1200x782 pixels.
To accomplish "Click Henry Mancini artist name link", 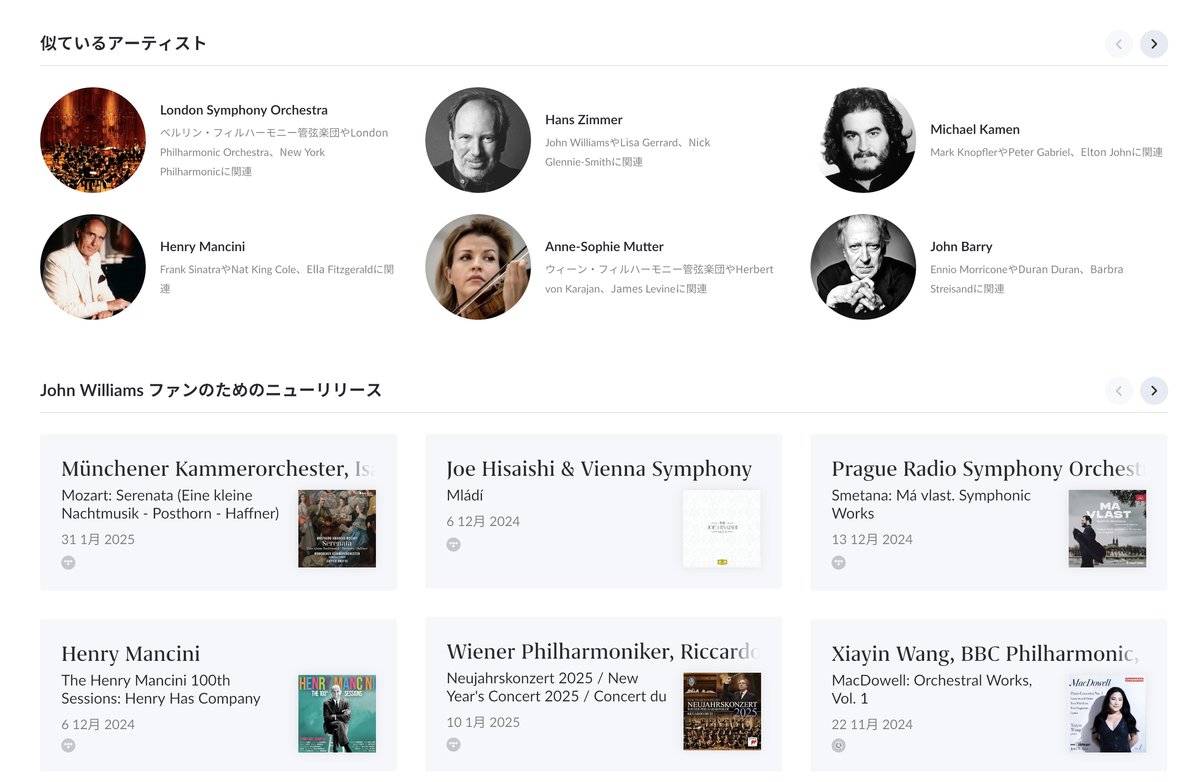I will 202,247.
